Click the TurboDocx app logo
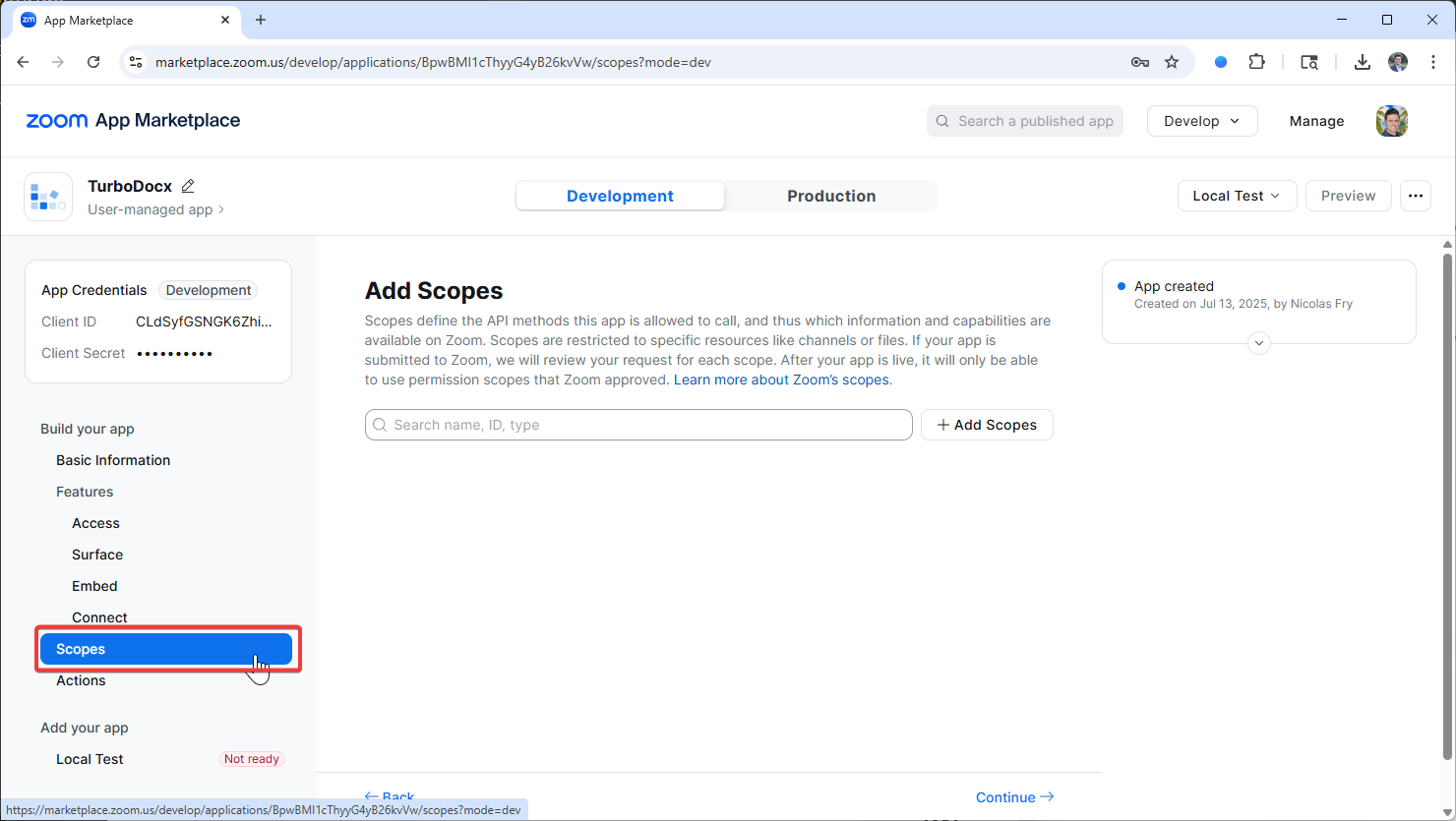 (x=48, y=197)
